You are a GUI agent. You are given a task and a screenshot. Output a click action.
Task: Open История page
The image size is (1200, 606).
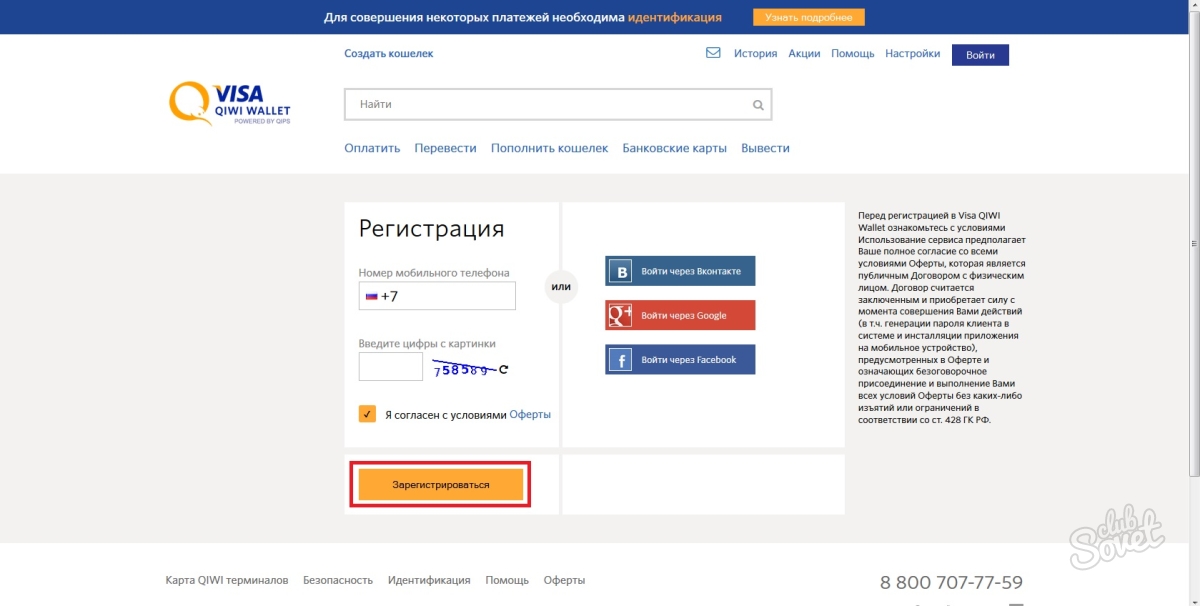pyautogui.click(x=755, y=54)
